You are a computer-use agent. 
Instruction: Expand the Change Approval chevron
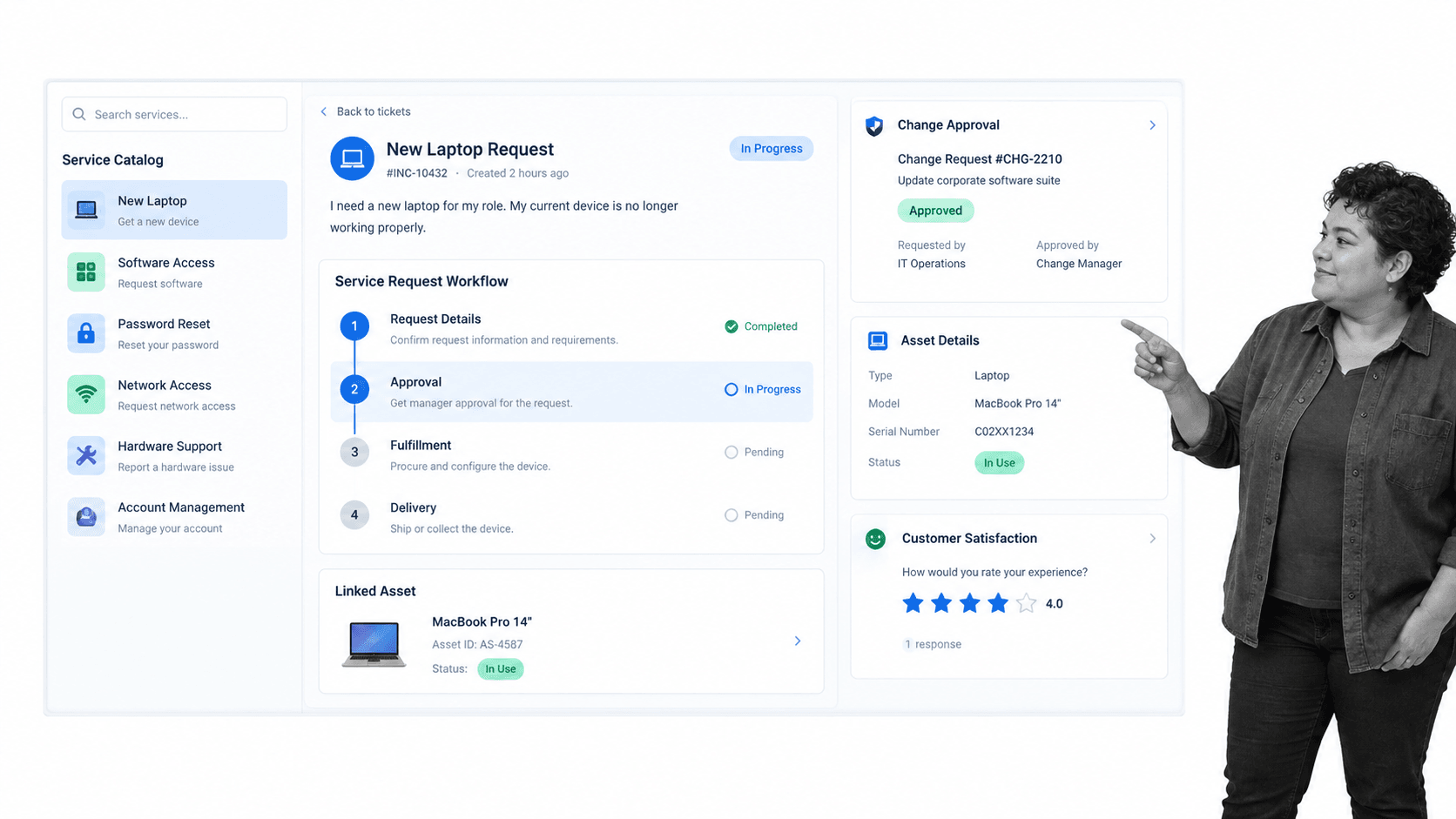click(1152, 125)
